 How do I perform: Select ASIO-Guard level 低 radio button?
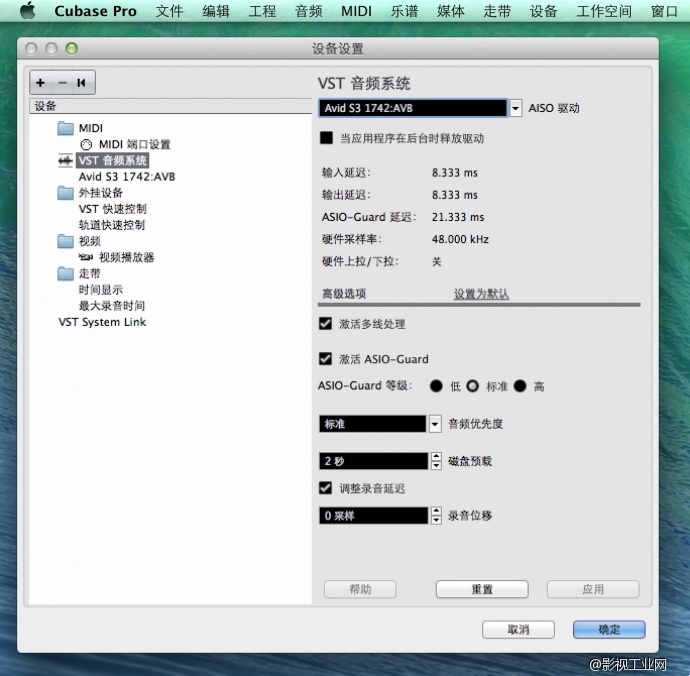click(x=436, y=386)
